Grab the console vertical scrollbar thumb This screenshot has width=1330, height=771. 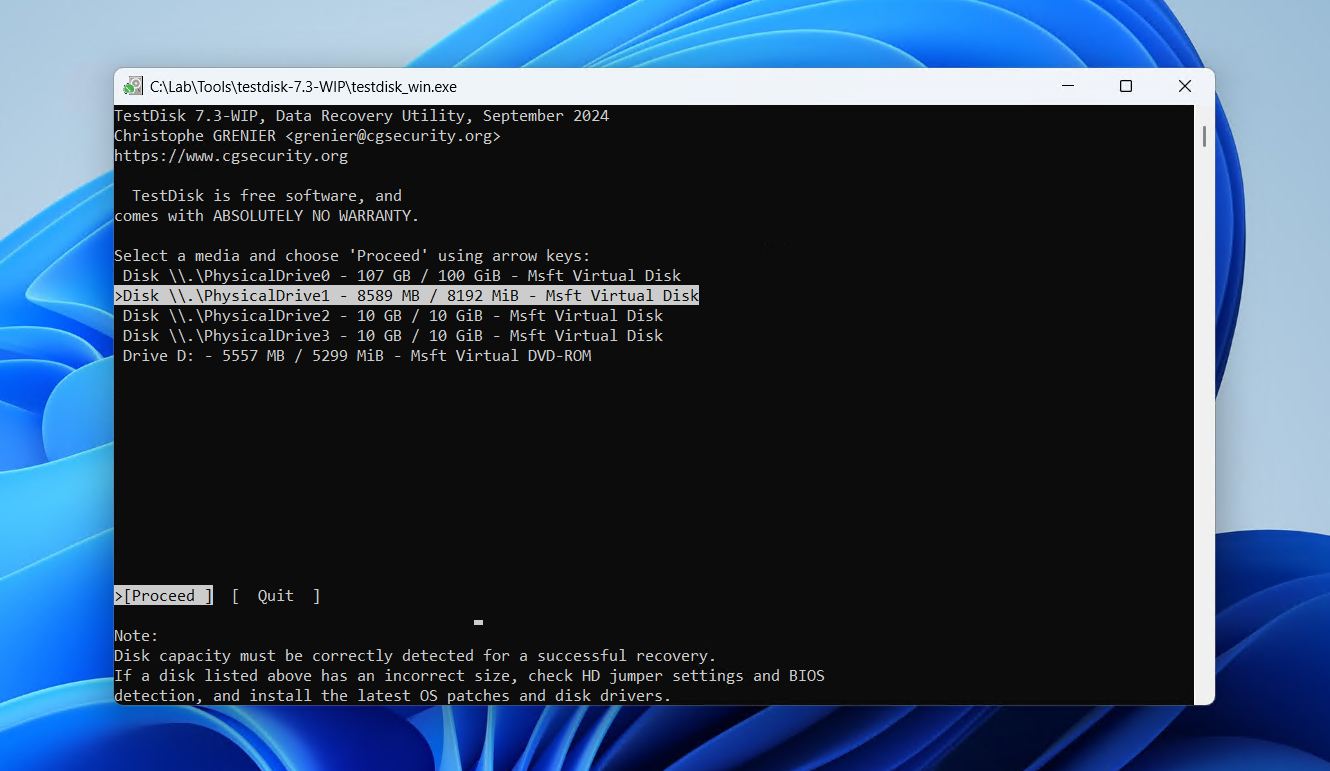tap(1204, 135)
